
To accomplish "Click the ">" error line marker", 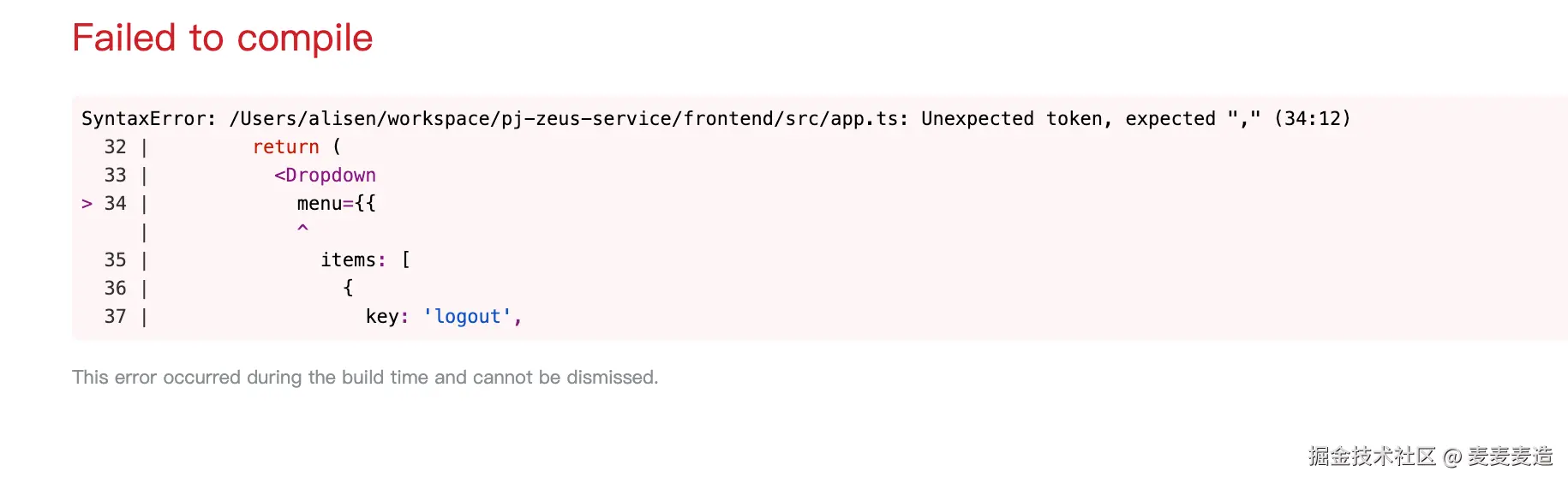I will click(87, 204).
